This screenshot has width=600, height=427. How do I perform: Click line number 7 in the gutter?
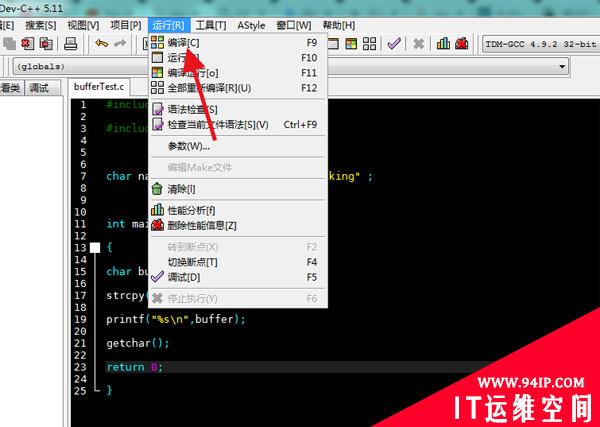click(83, 176)
